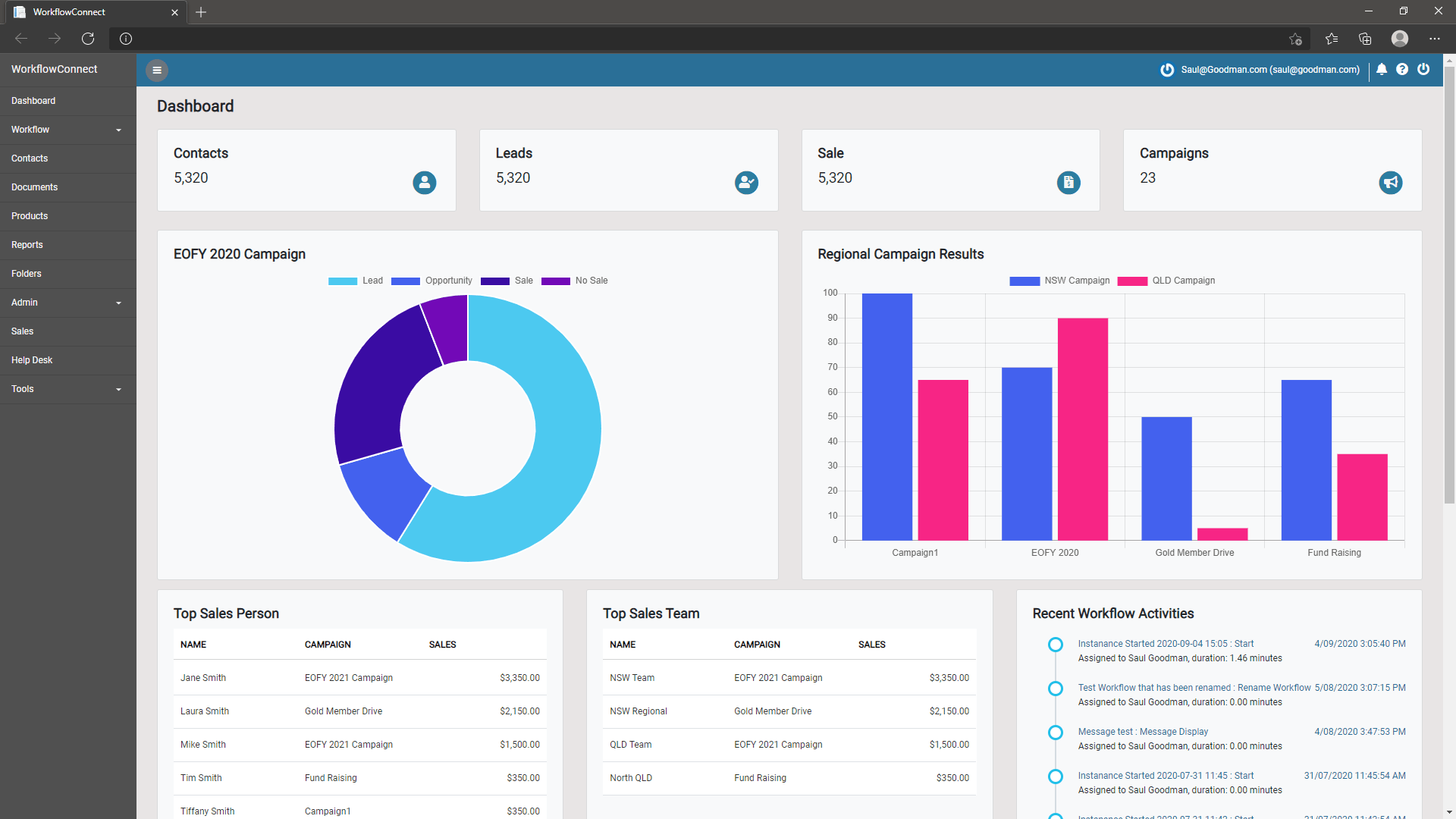Image resolution: width=1456 pixels, height=819 pixels.
Task: Click the hamburger sidebar toggle button
Action: [x=157, y=70]
